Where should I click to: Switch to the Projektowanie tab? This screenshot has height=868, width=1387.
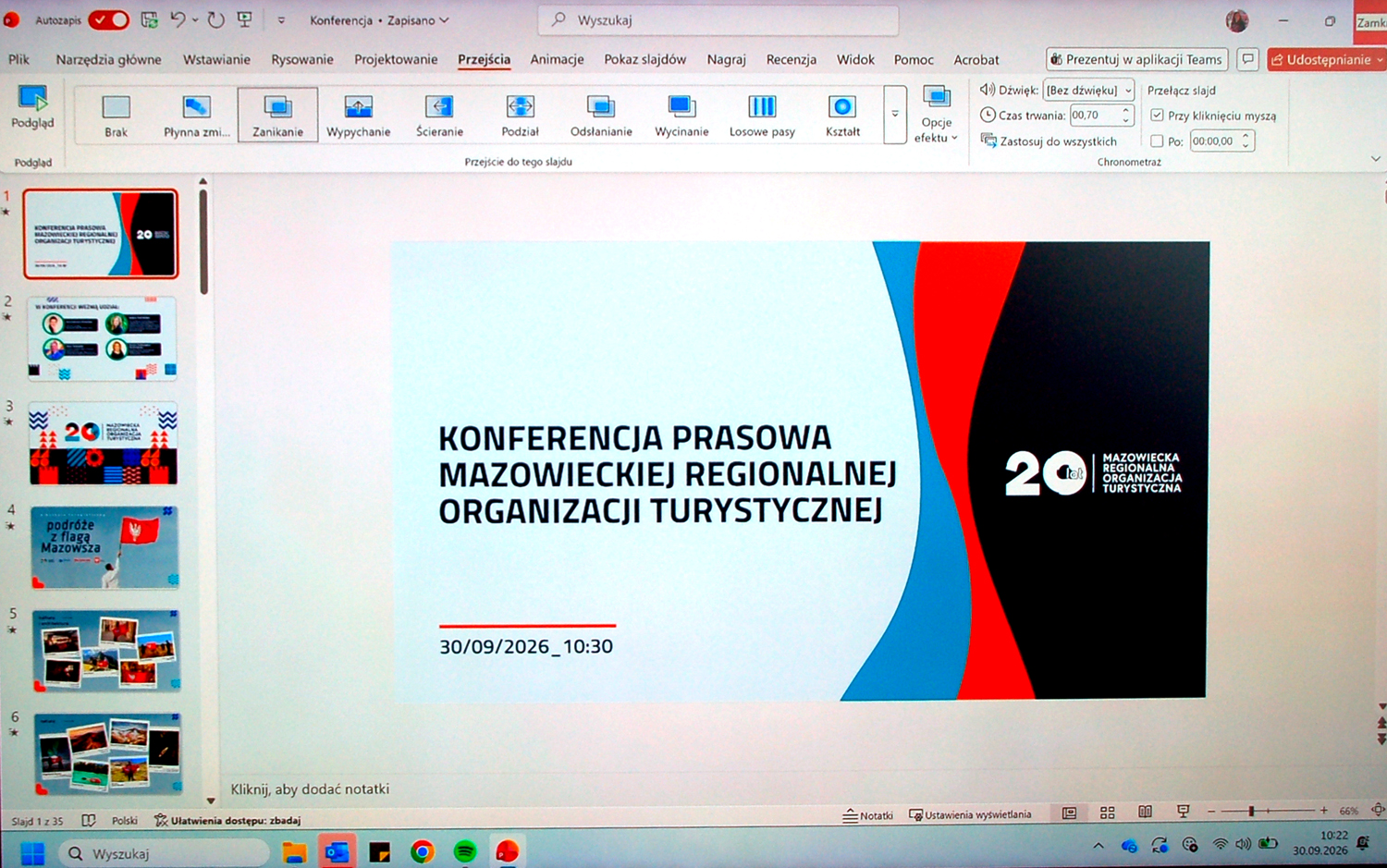[396, 59]
